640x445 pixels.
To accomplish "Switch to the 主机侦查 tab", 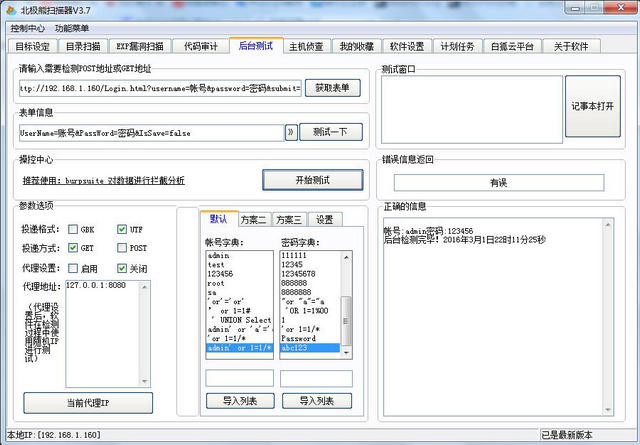I will [x=307, y=47].
